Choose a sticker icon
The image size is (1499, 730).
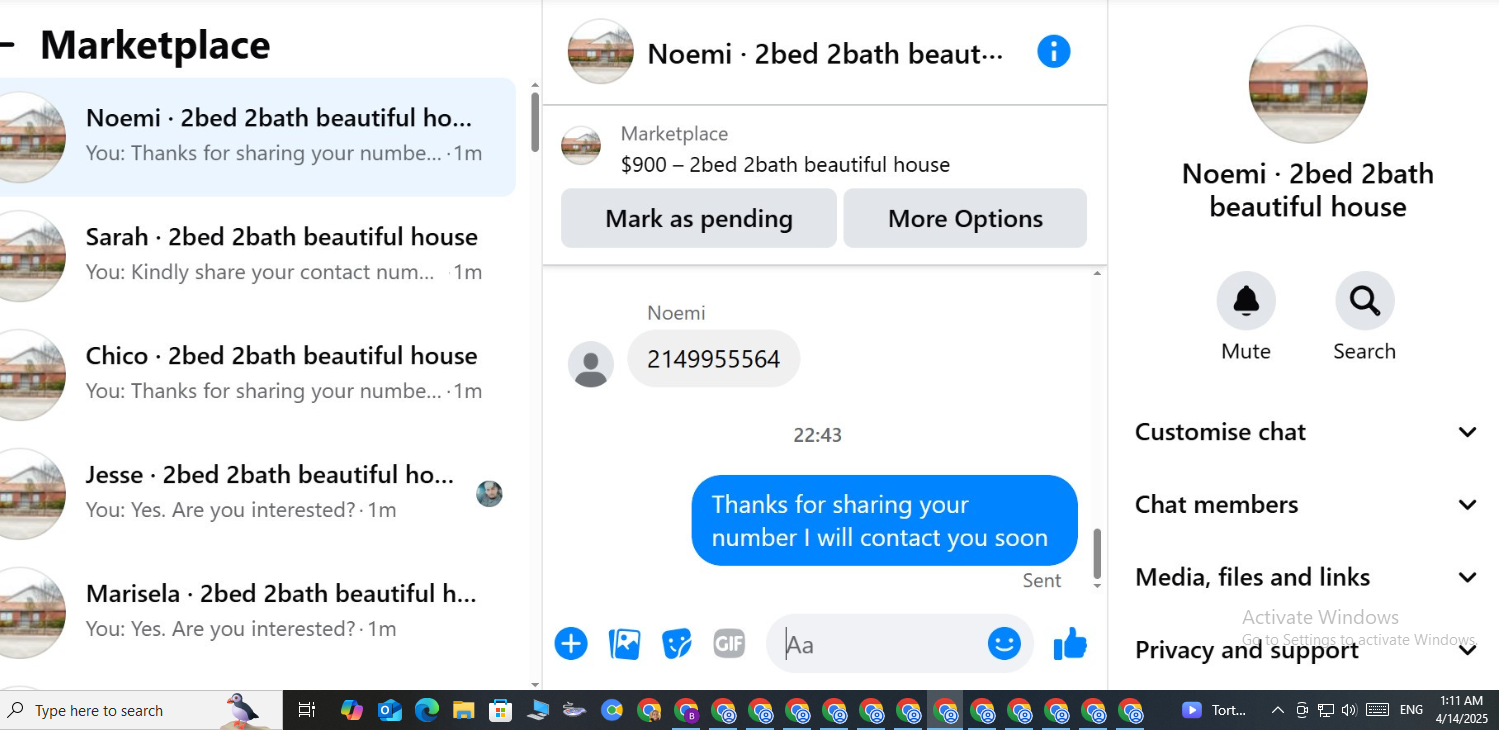tap(677, 643)
